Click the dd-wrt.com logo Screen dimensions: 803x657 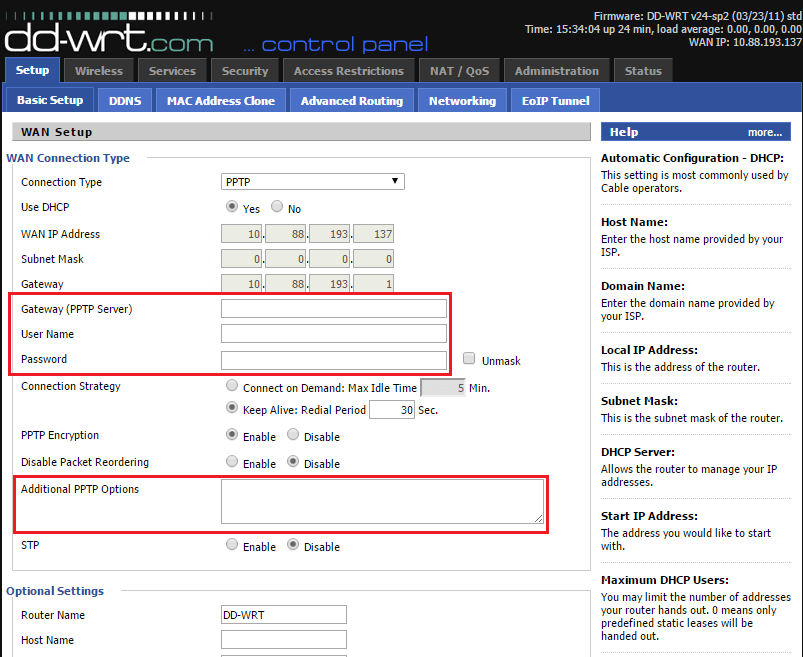tap(108, 39)
